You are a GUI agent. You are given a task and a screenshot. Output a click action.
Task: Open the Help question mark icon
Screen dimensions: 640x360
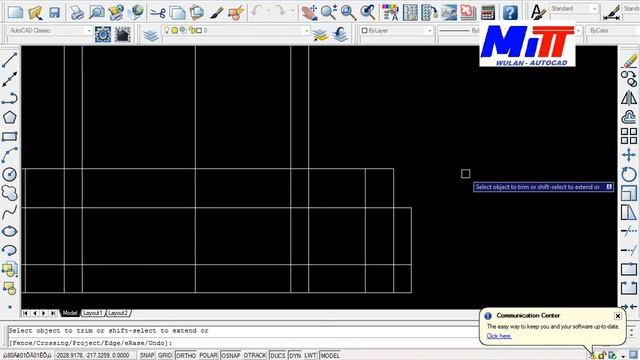click(x=510, y=13)
